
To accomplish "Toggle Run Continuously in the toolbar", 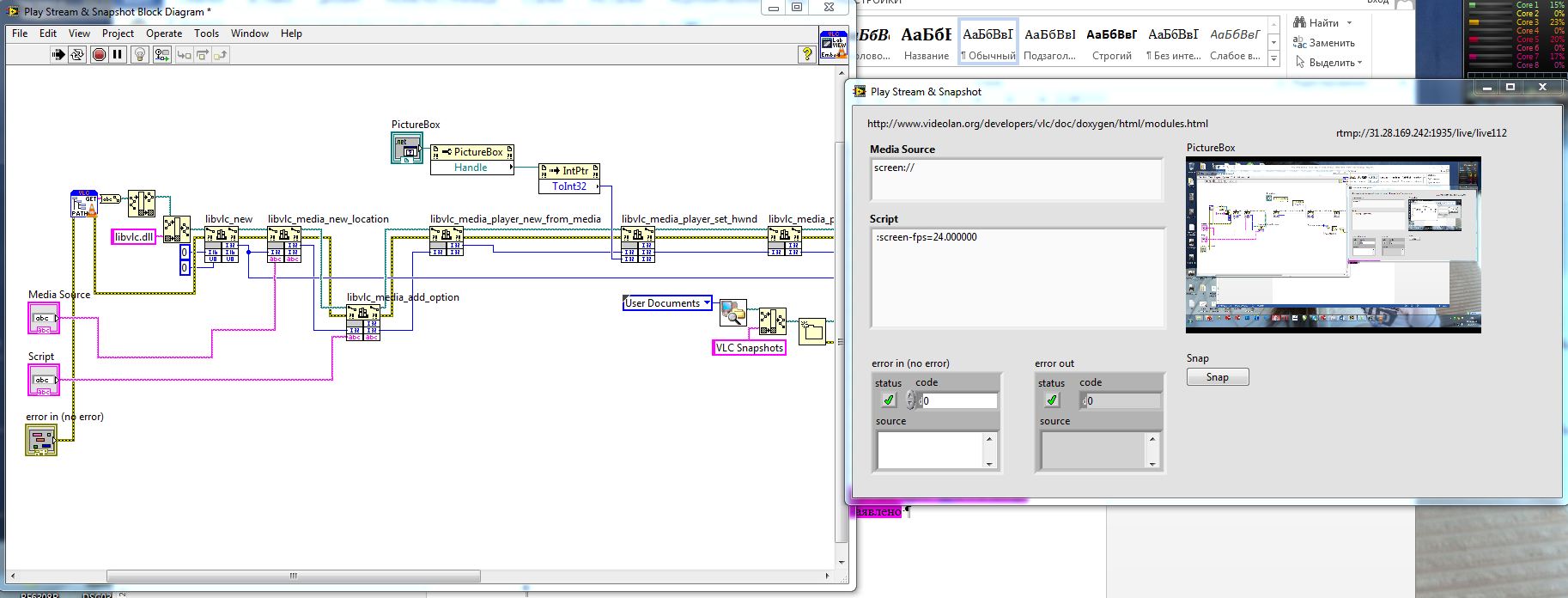I will click(77, 55).
